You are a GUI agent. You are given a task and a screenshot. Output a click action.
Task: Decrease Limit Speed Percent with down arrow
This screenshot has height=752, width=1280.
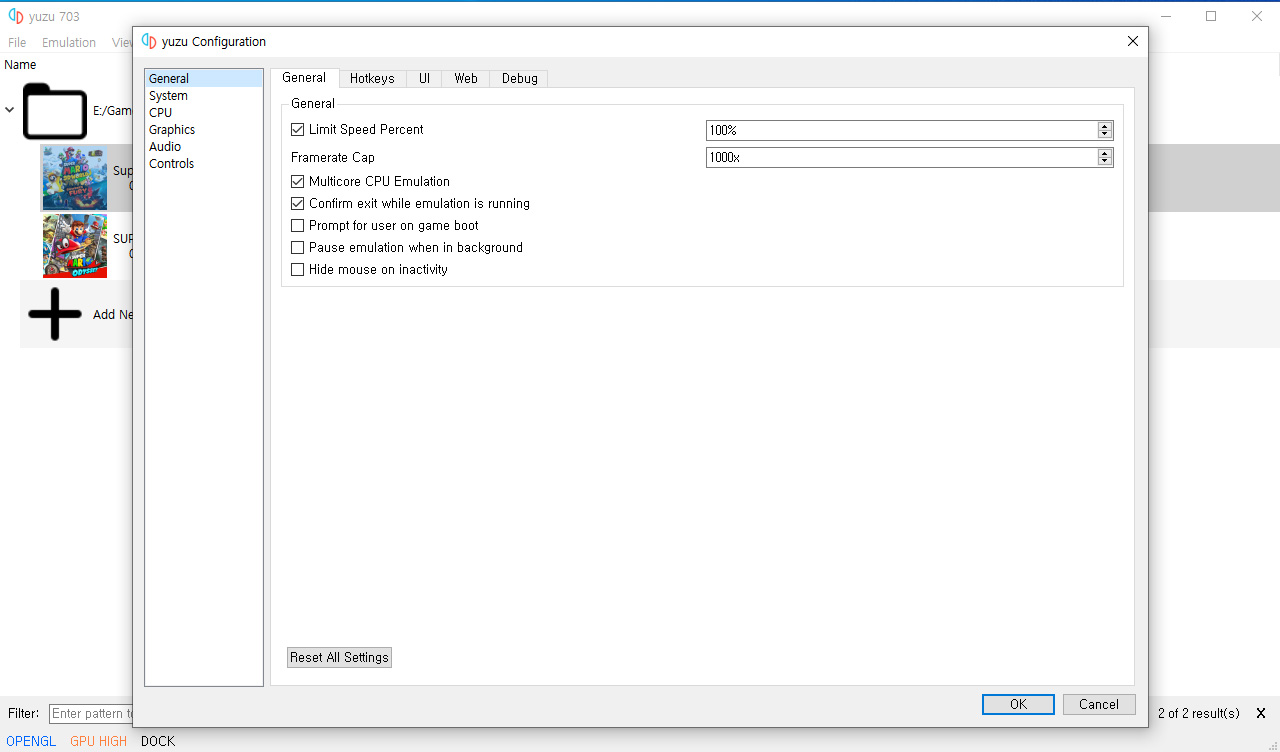tap(1104, 134)
